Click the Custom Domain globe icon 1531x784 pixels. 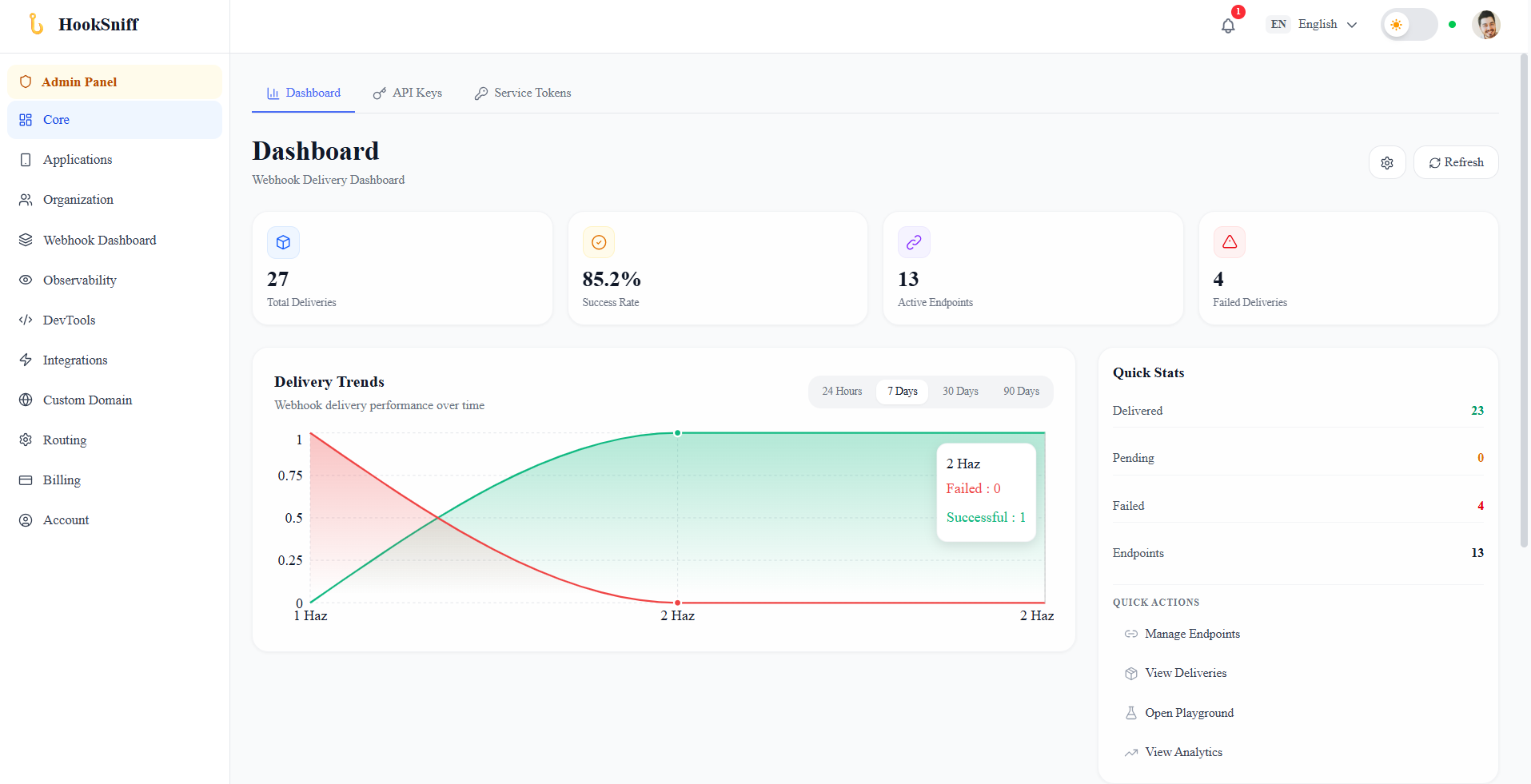click(26, 400)
